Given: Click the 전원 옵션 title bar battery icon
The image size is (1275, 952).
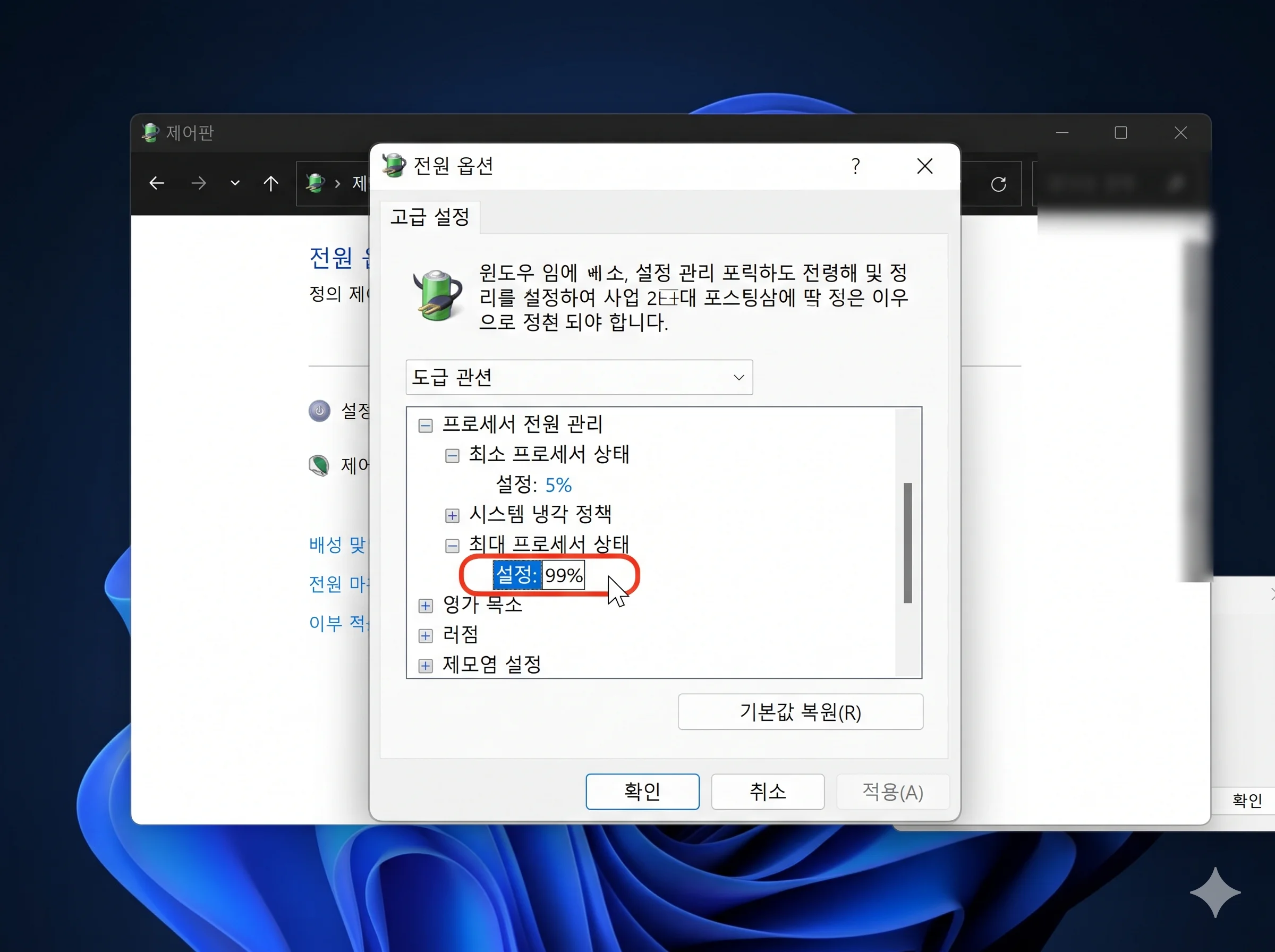Looking at the screenshot, I should [x=394, y=165].
